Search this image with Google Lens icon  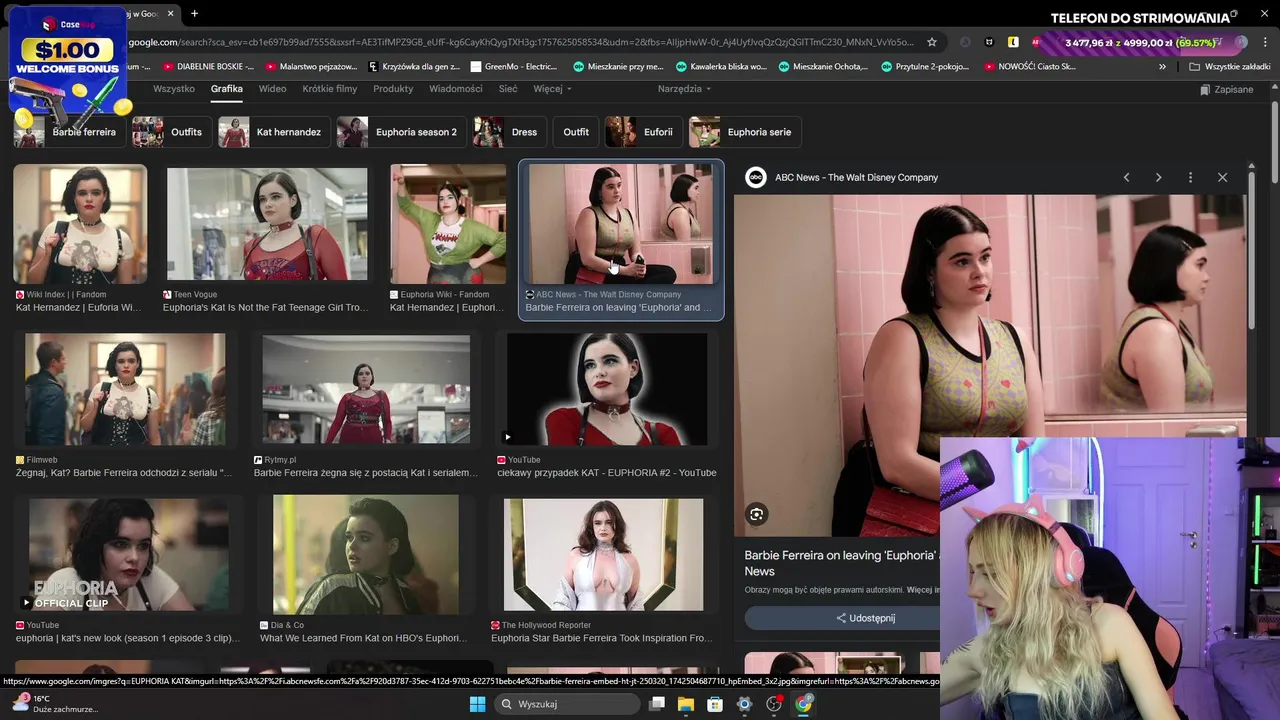[757, 514]
